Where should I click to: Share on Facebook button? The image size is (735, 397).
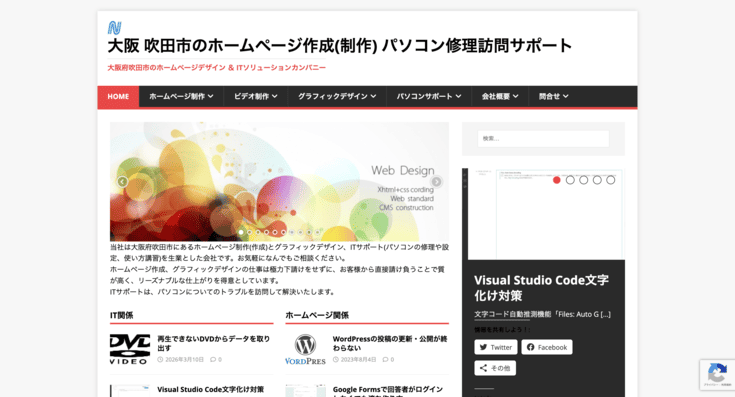pyautogui.click(x=547, y=347)
